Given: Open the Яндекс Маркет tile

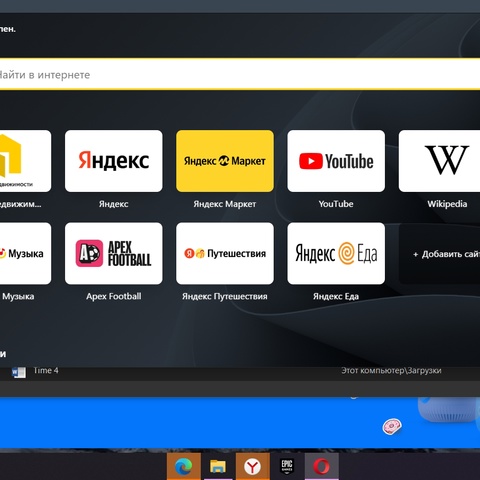Looking at the screenshot, I should pos(225,161).
